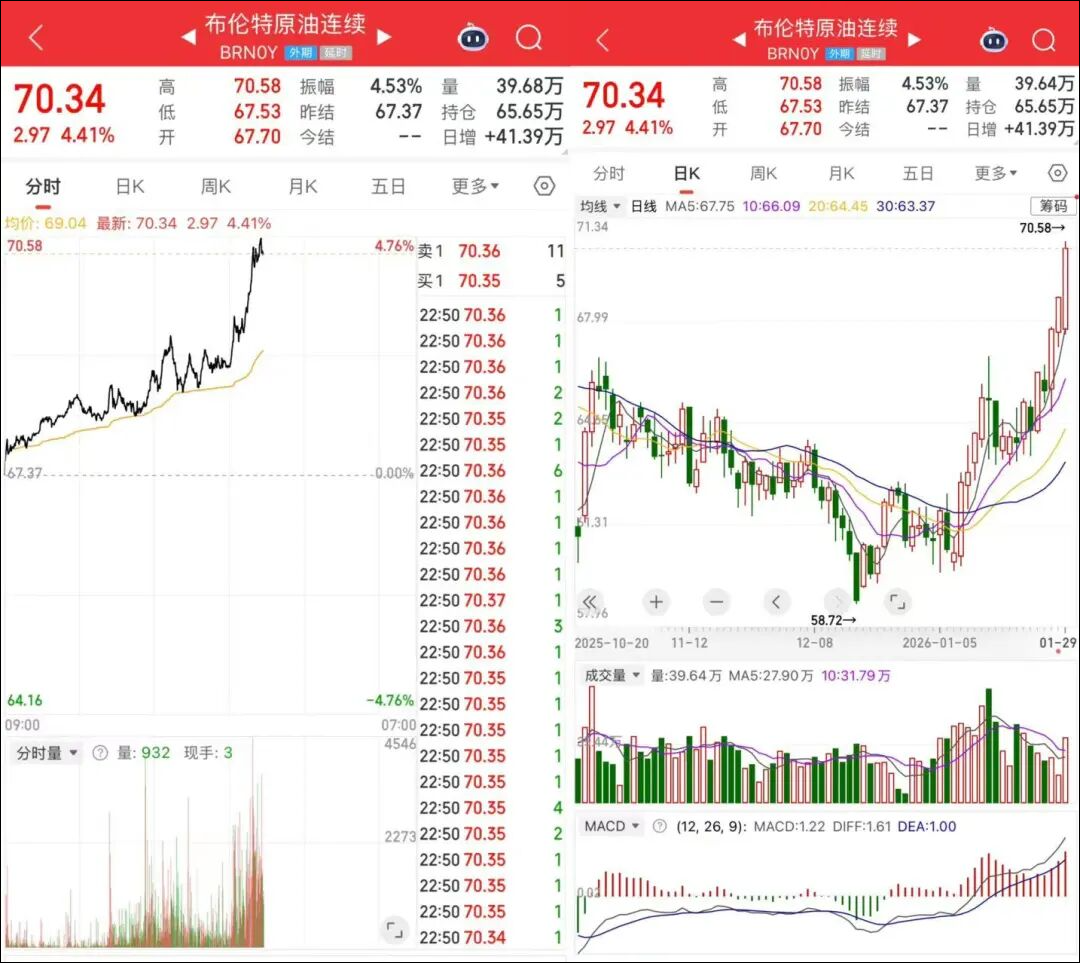Tap the back arrow on left screen
Image resolution: width=1080 pixels, height=963 pixels.
point(37,38)
